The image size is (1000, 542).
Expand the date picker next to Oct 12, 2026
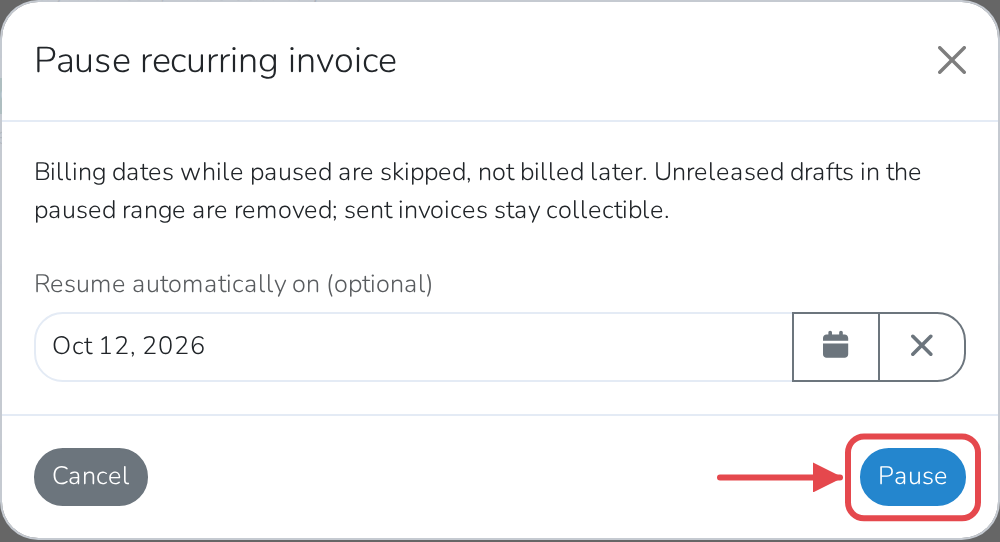tap(835, 346)
